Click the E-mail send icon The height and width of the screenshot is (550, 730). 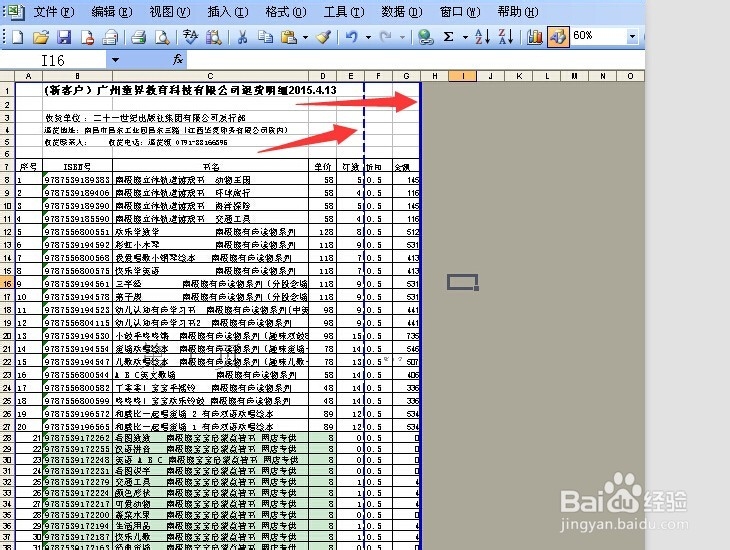click(110, 37)
